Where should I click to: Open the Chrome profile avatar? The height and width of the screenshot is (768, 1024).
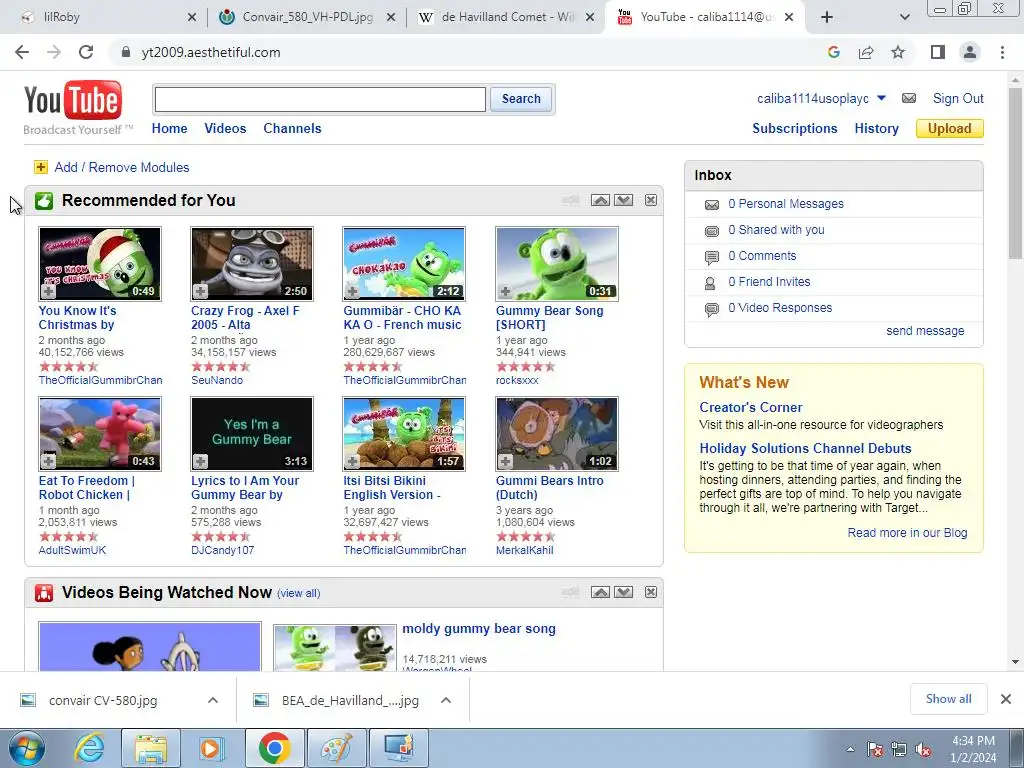[970, 52]
